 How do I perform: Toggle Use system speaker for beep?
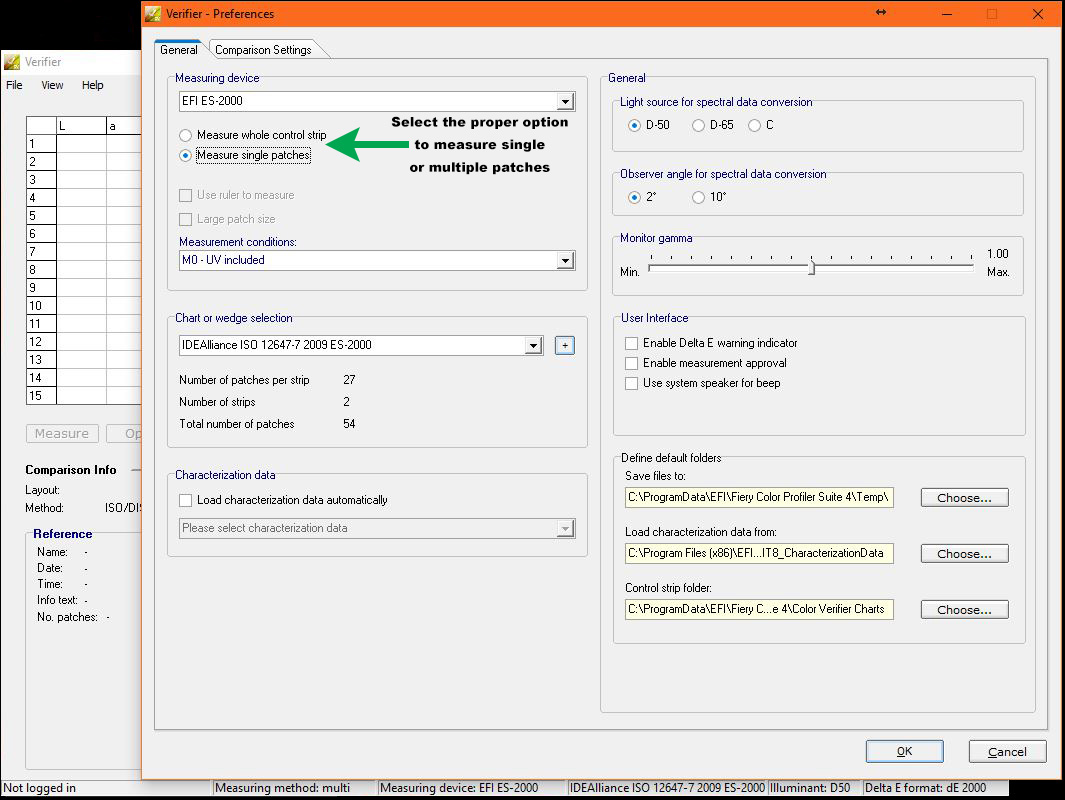(632, 384)
